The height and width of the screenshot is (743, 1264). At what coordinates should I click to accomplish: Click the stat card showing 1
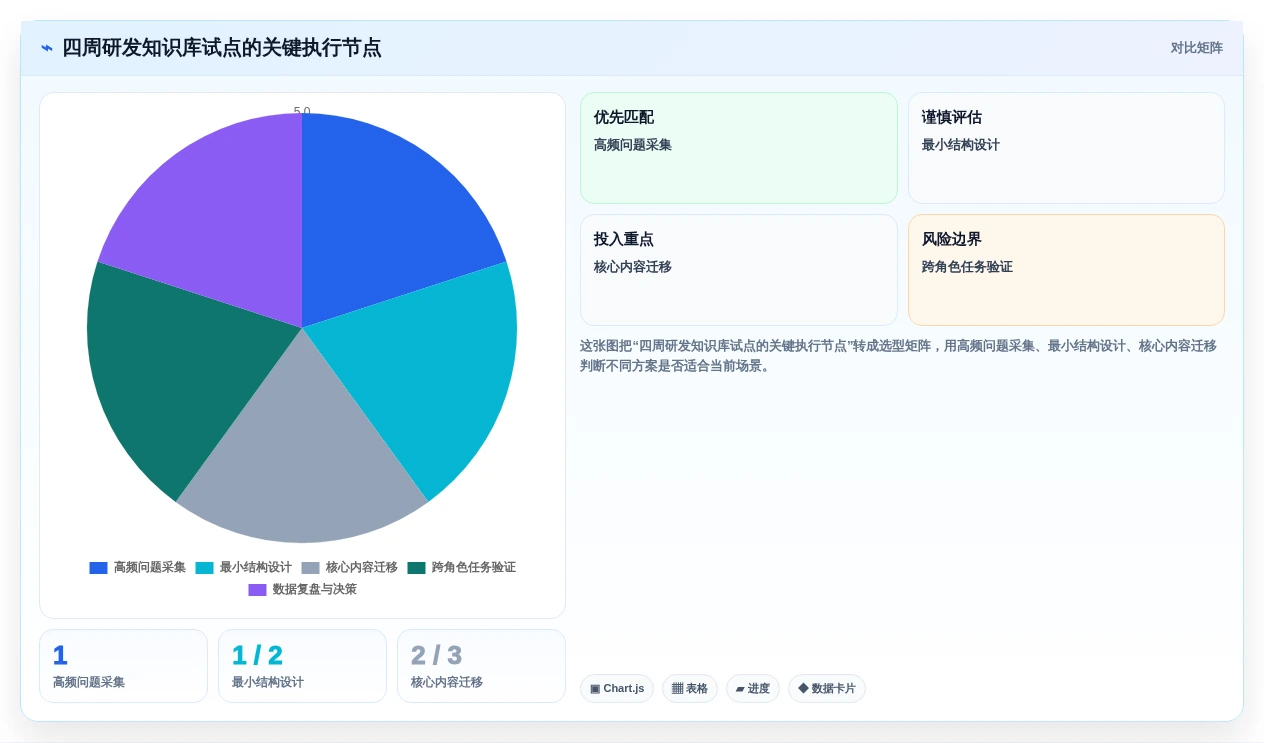click(x=123, y=666)
